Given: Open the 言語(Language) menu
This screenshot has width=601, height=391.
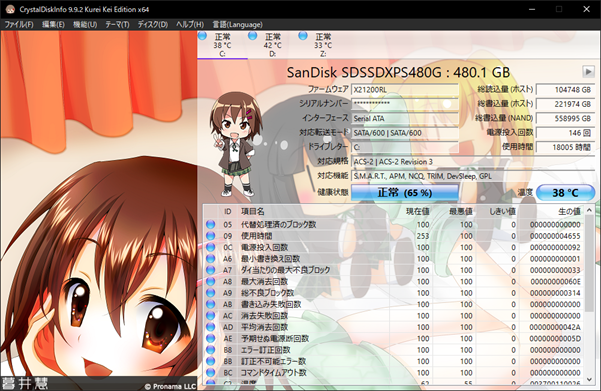Looking at the screenshot, I should pyautogui.click(x=238, y=25).
